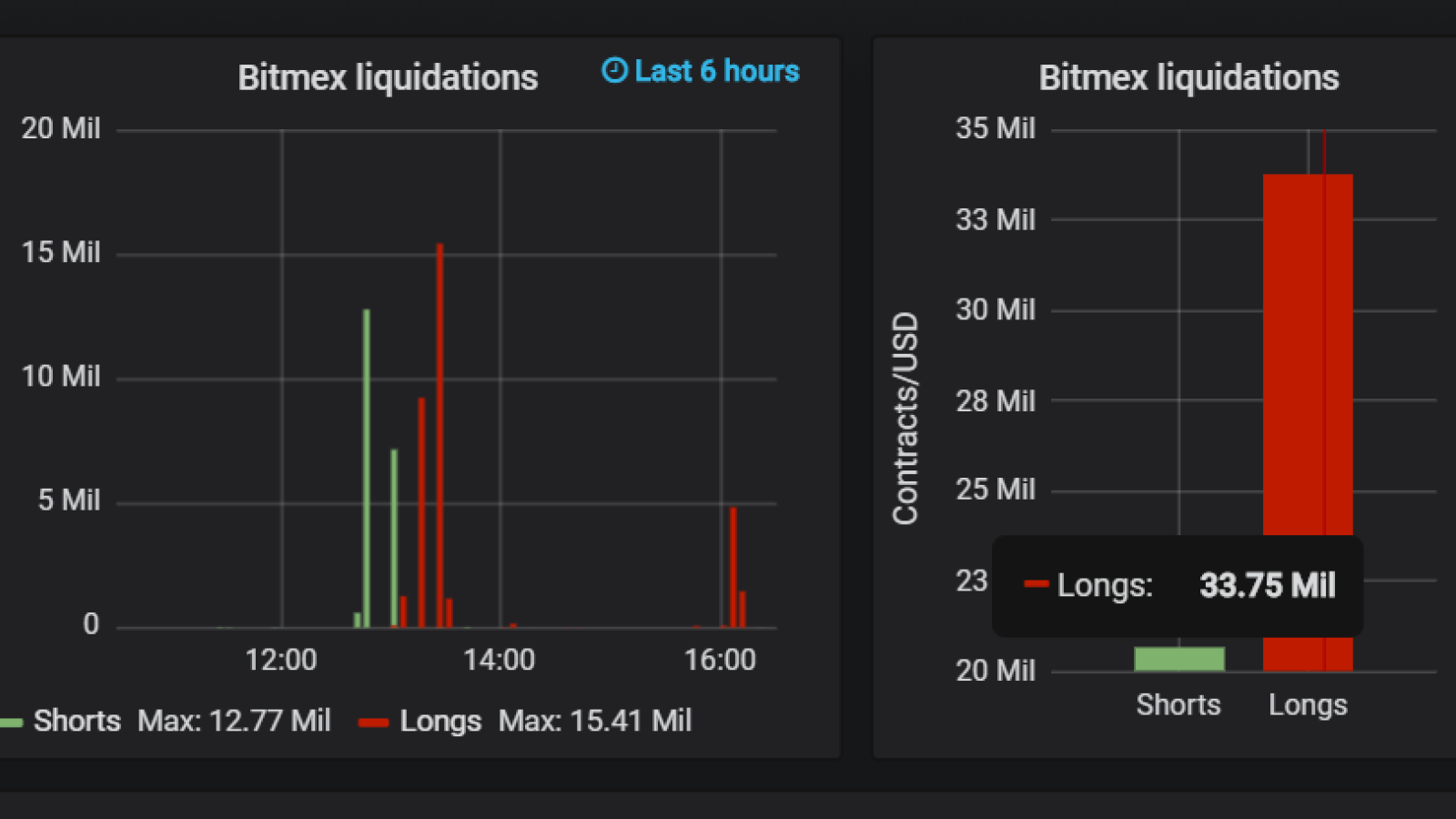Click the 20 Mil label on right chart
The height and width of the screenshot is (819, 1456).
point(996,671)
